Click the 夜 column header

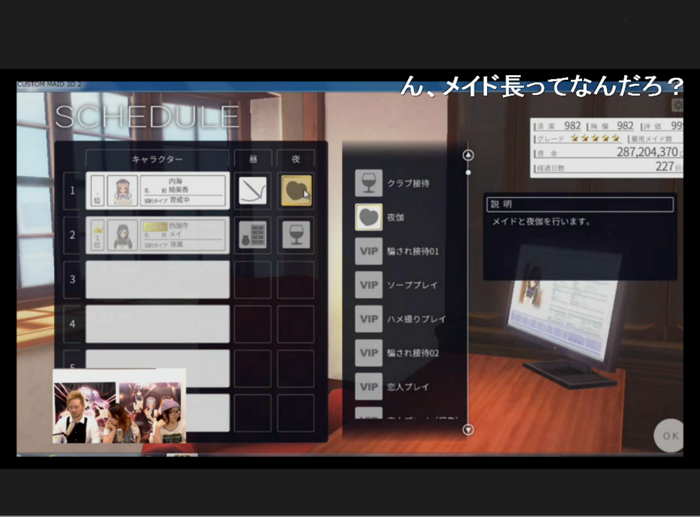coord(296,159)
